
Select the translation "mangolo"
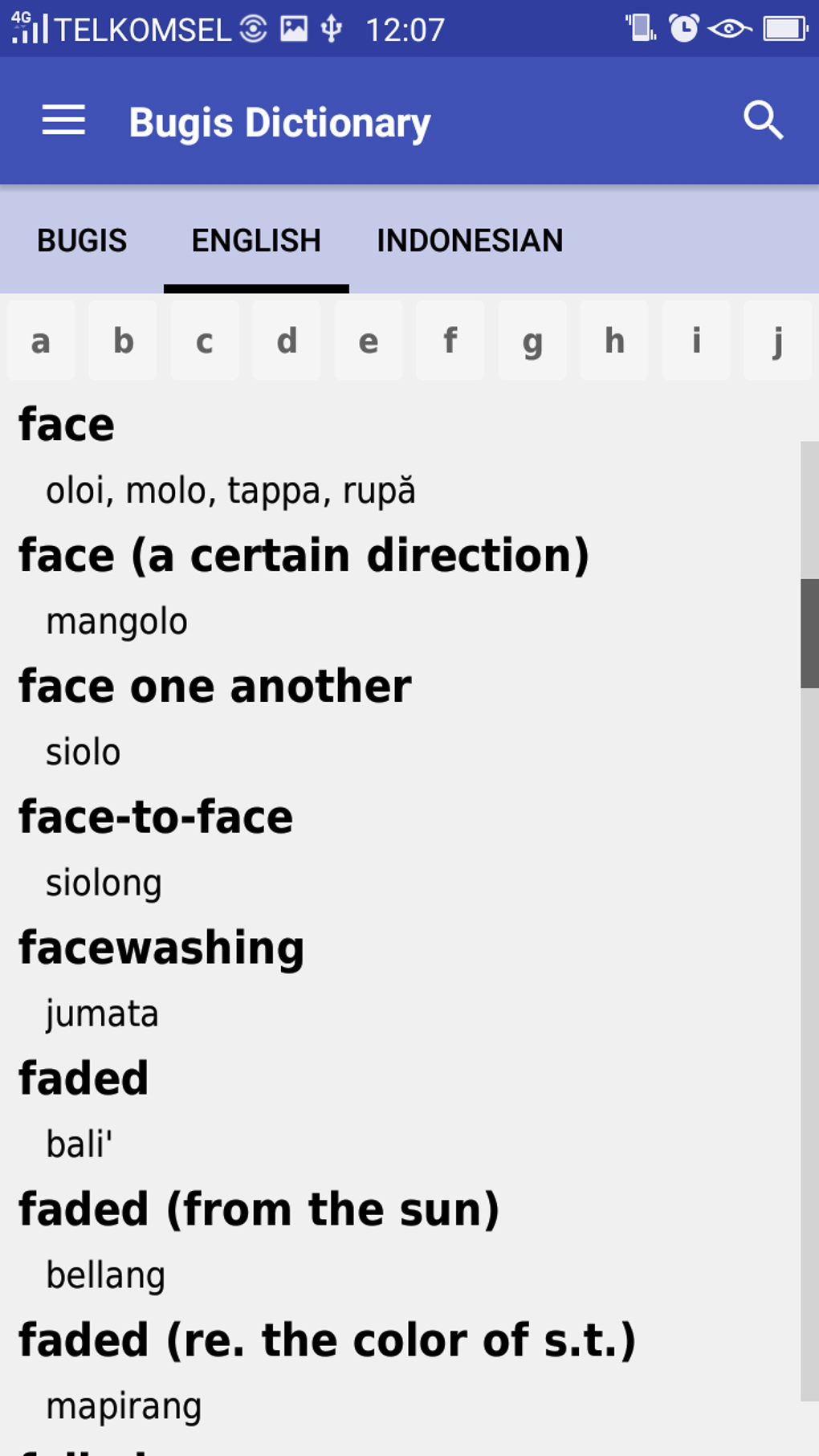pos(117,620)
